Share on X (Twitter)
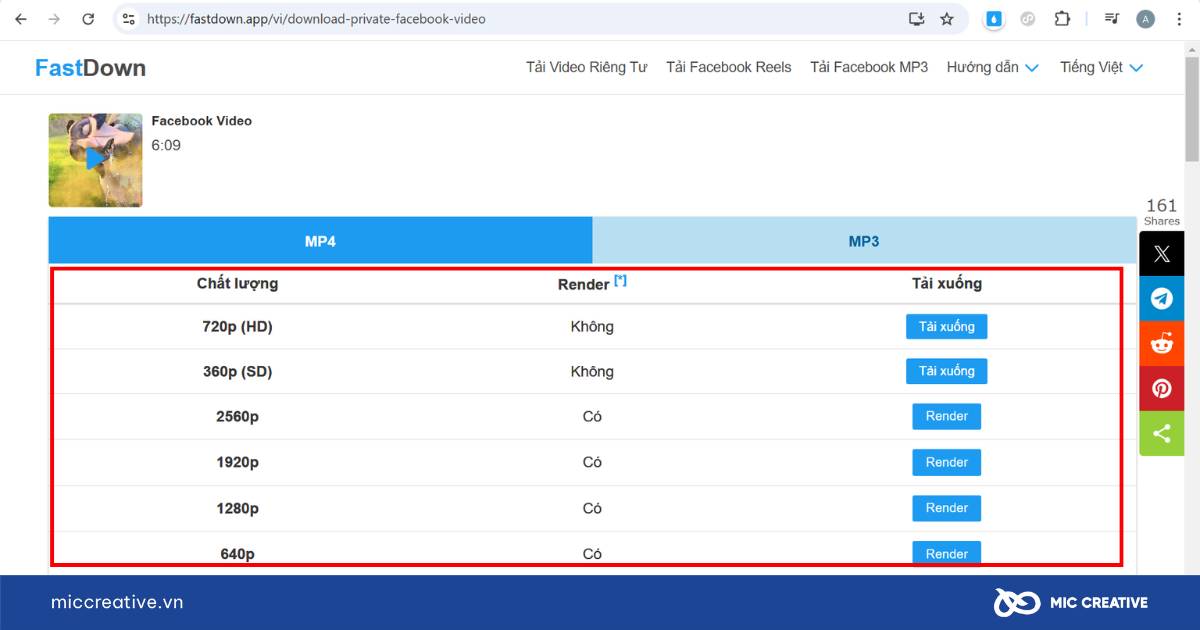1200x630 pixels. [1162, 254]
